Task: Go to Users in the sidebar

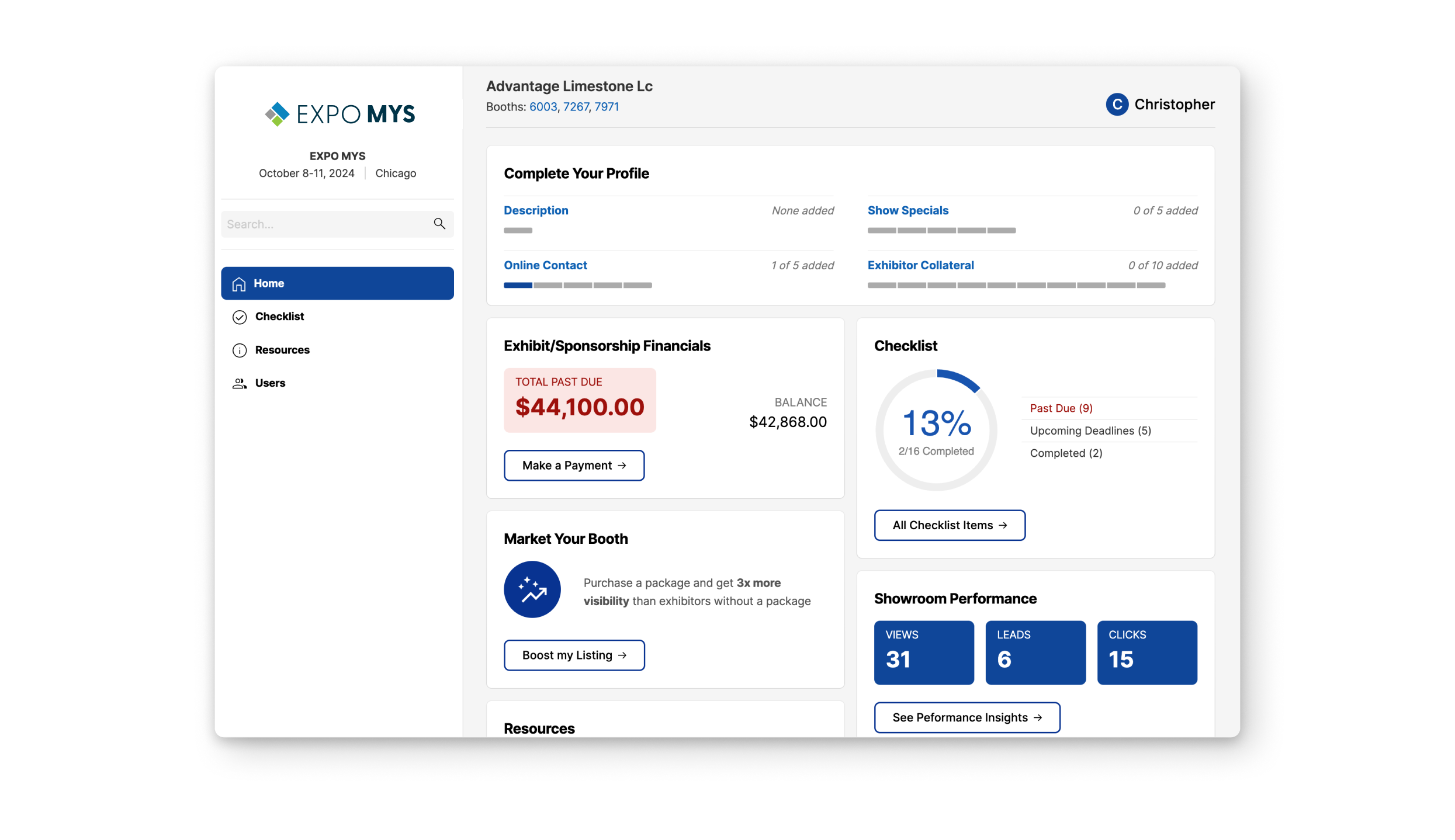Action: click(270, 383)
